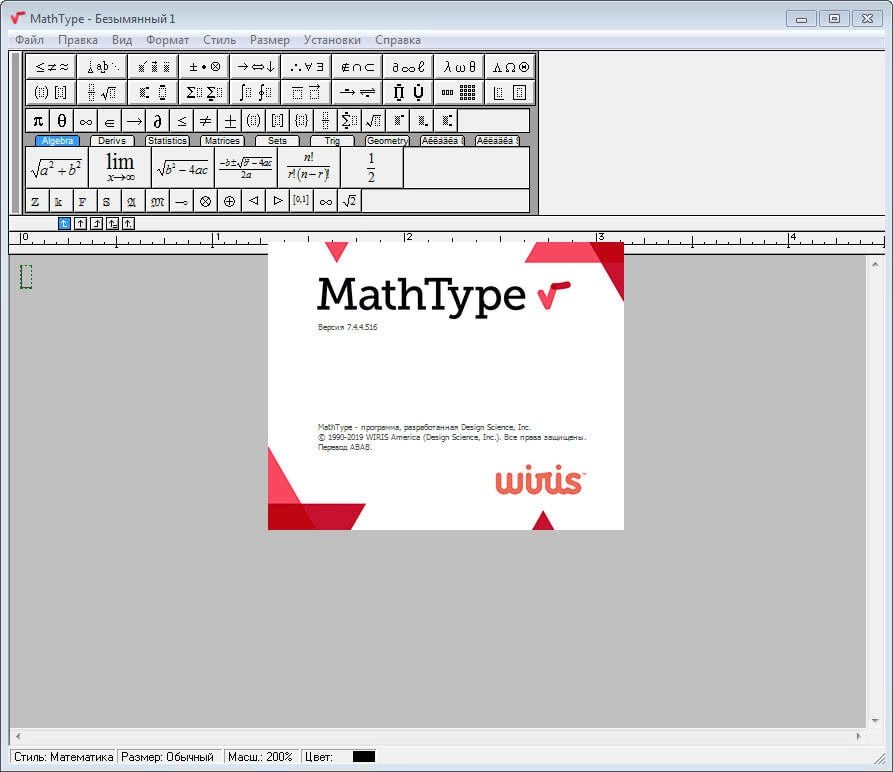Open the summation templates palette

click(x=204, y=92)
